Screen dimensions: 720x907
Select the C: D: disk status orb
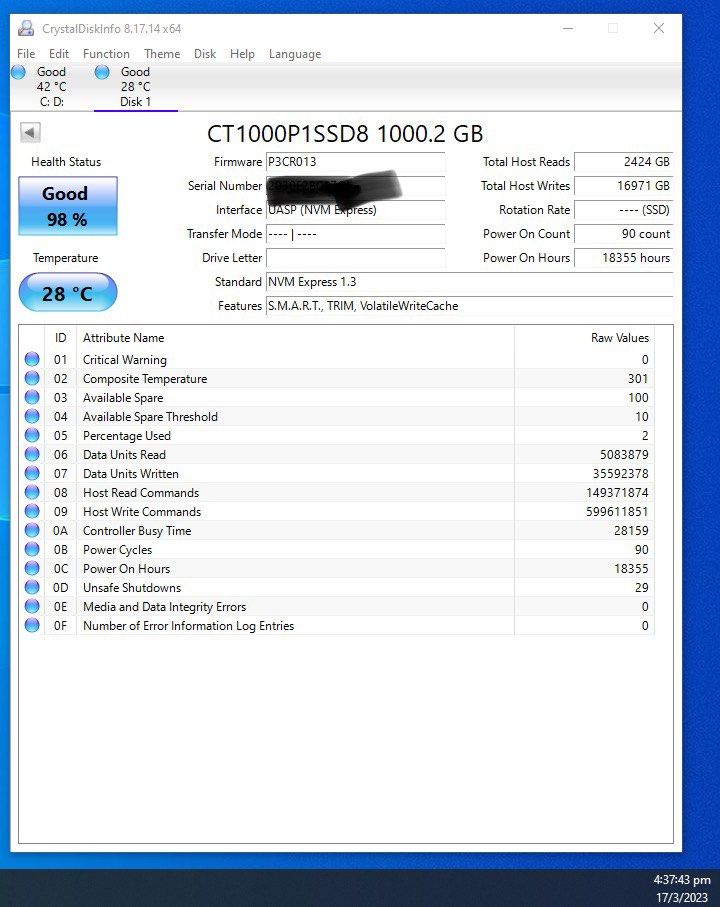(19, 72)
